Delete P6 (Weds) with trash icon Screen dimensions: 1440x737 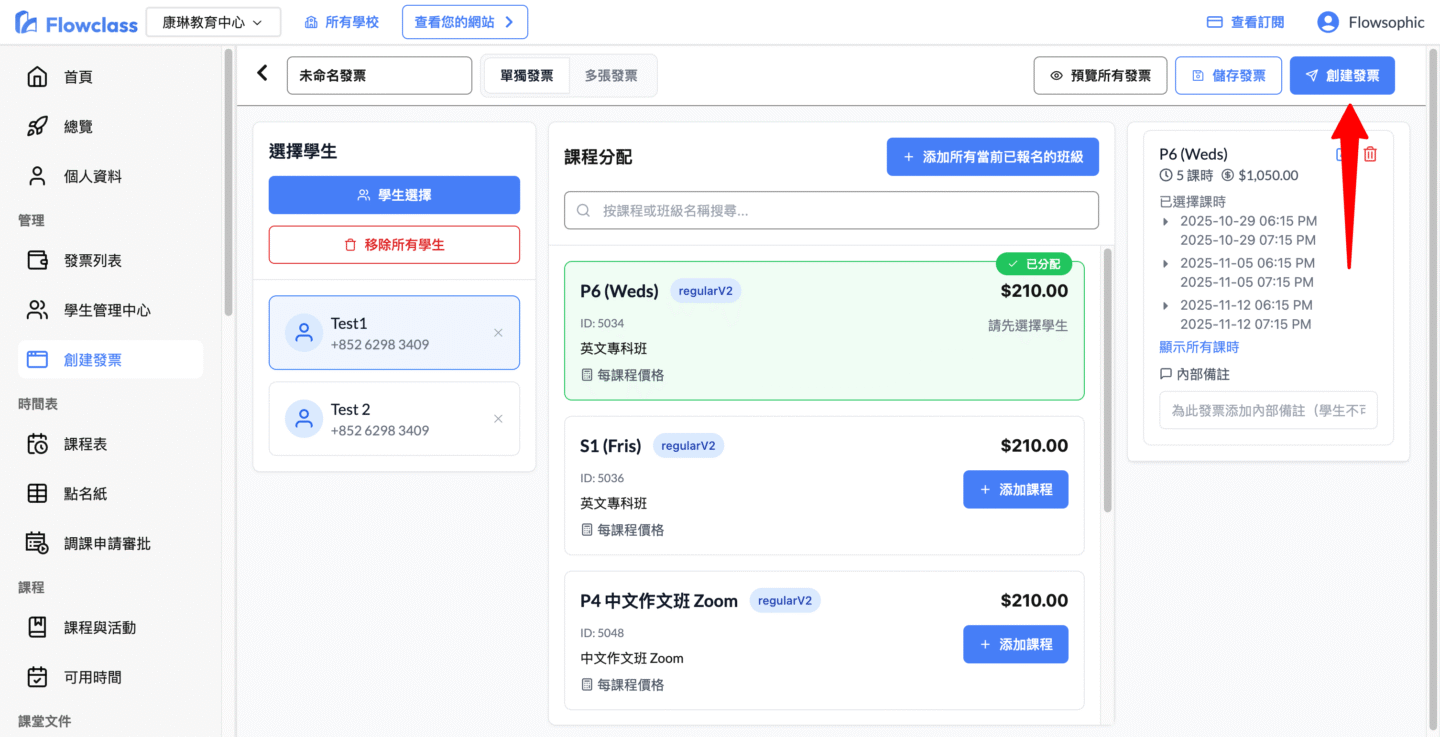tap(1370, 154)
